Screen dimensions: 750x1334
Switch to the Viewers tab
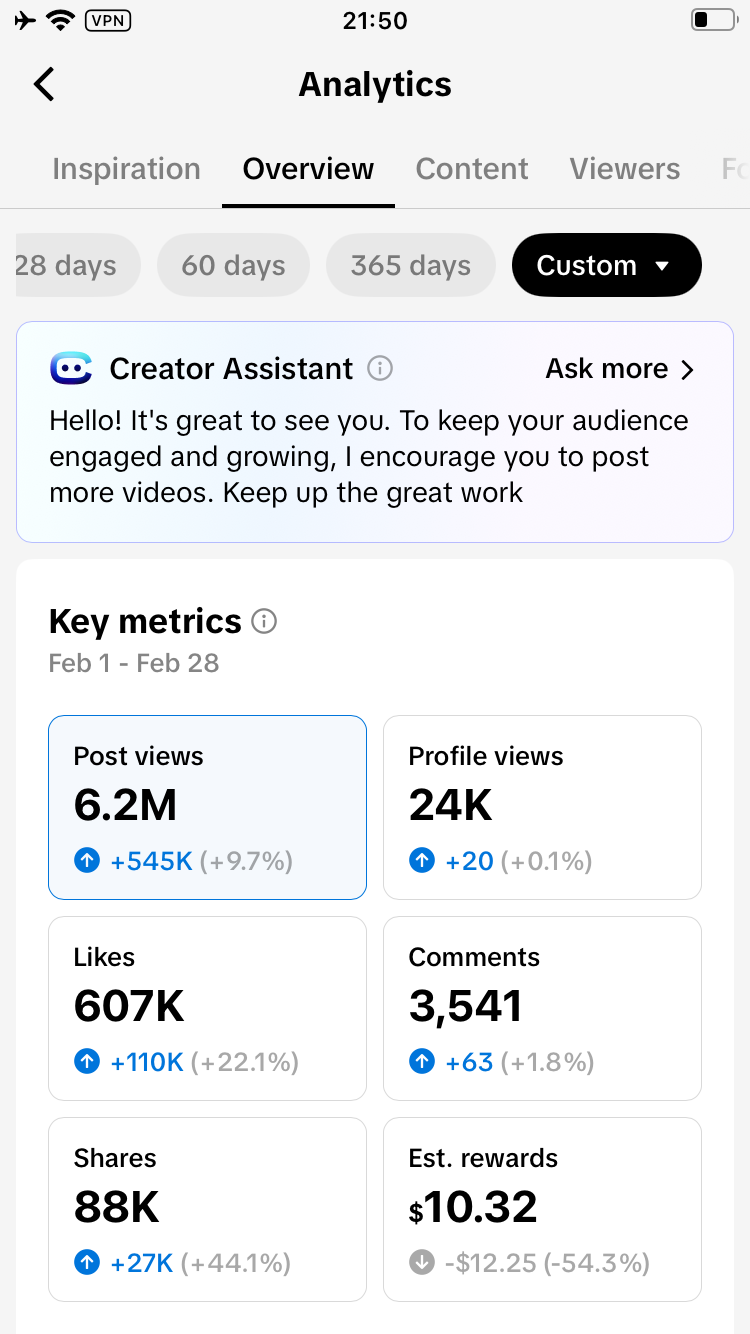[x=625, y=169]
